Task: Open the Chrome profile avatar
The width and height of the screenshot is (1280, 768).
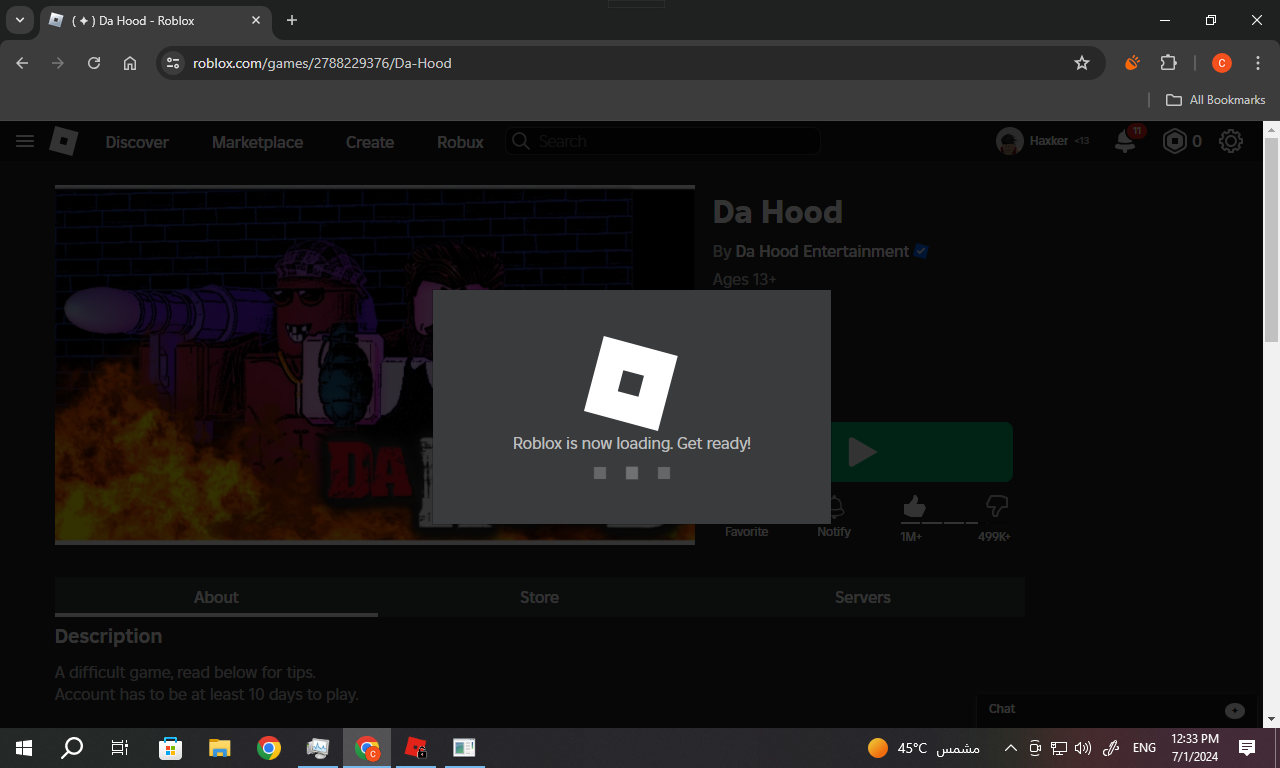Action: coord(1222,63)
